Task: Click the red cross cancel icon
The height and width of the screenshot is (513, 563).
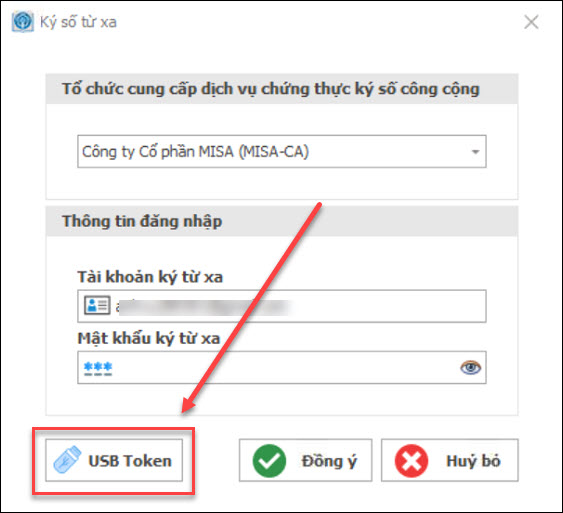Action: coord(411,461)
